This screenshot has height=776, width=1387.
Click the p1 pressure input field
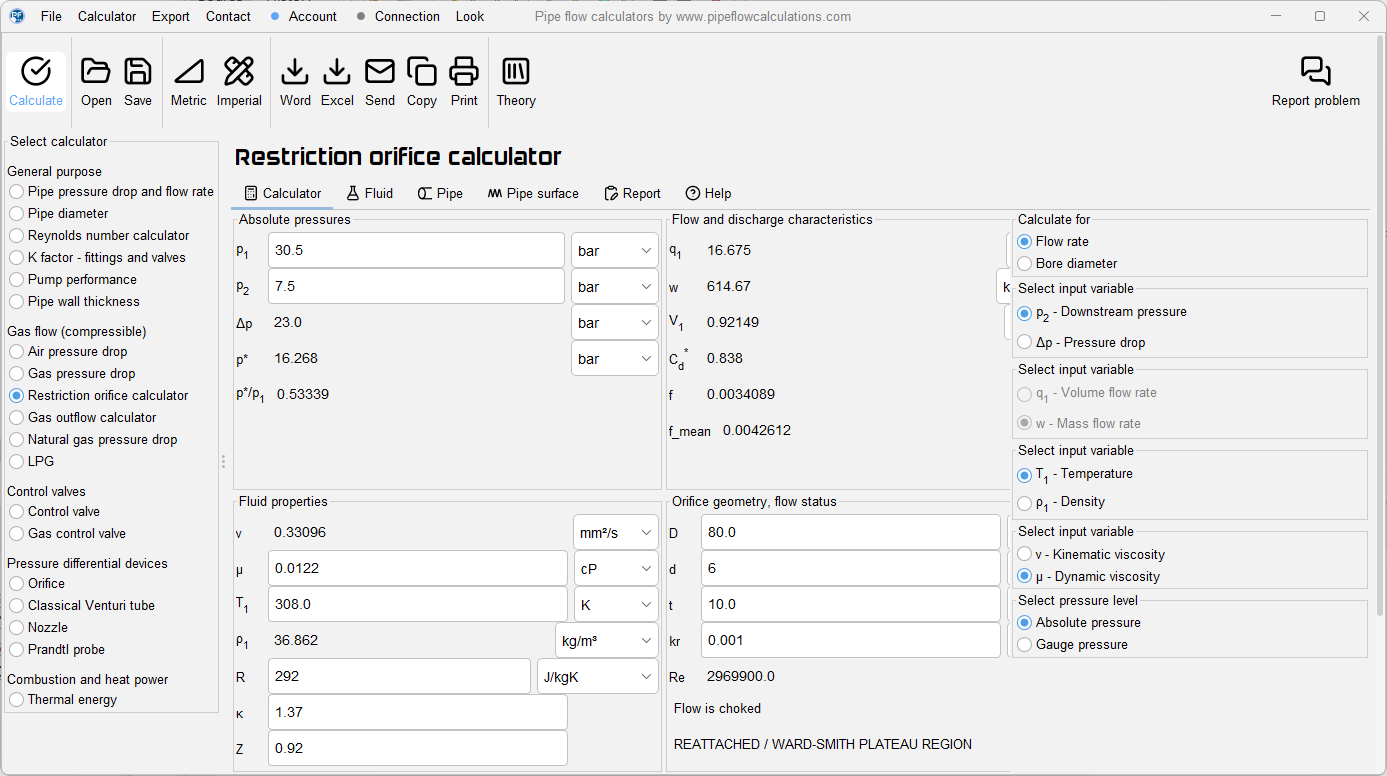coord(417,251)
